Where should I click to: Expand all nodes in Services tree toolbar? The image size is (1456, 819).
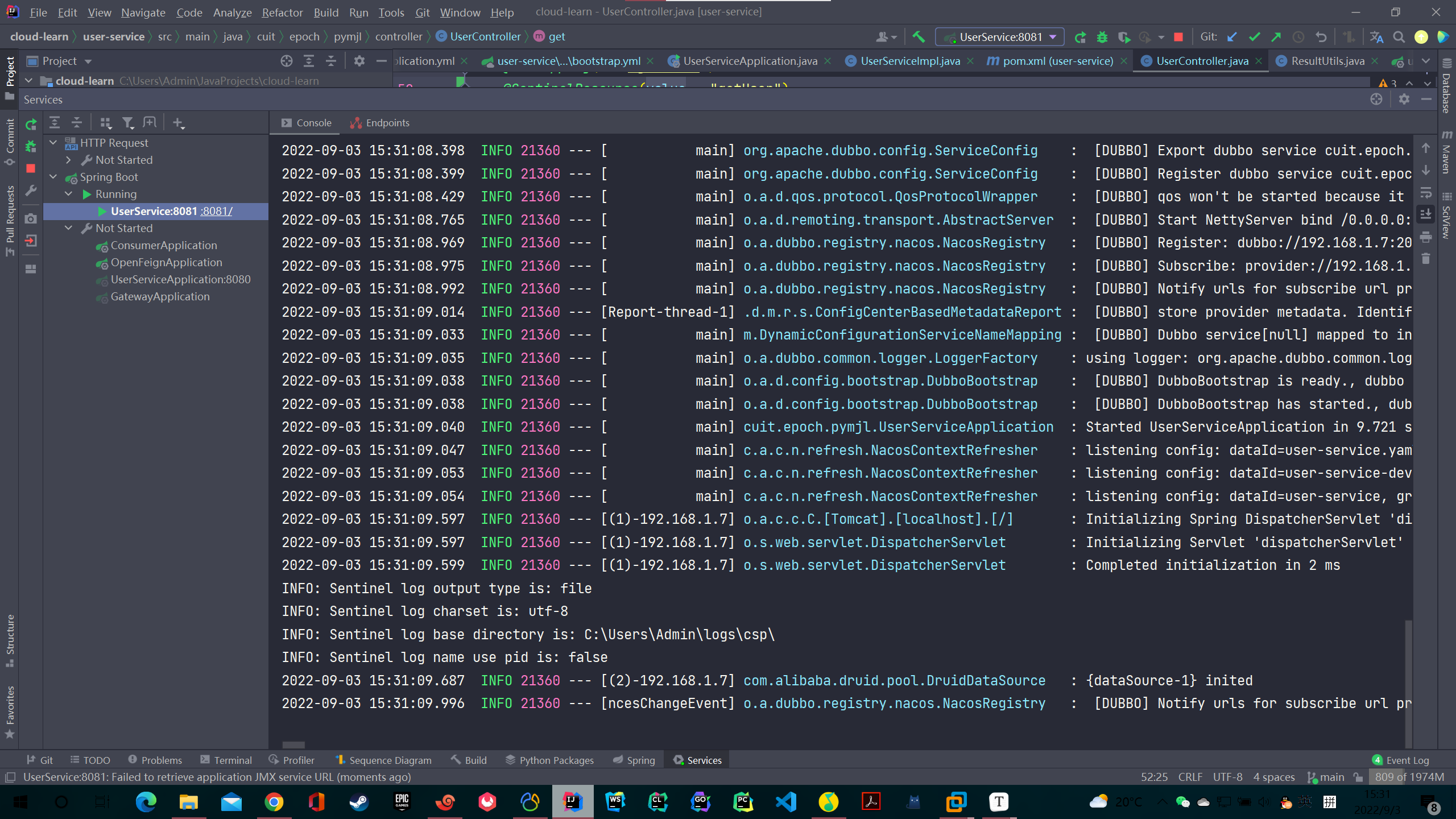coord(55,122)
